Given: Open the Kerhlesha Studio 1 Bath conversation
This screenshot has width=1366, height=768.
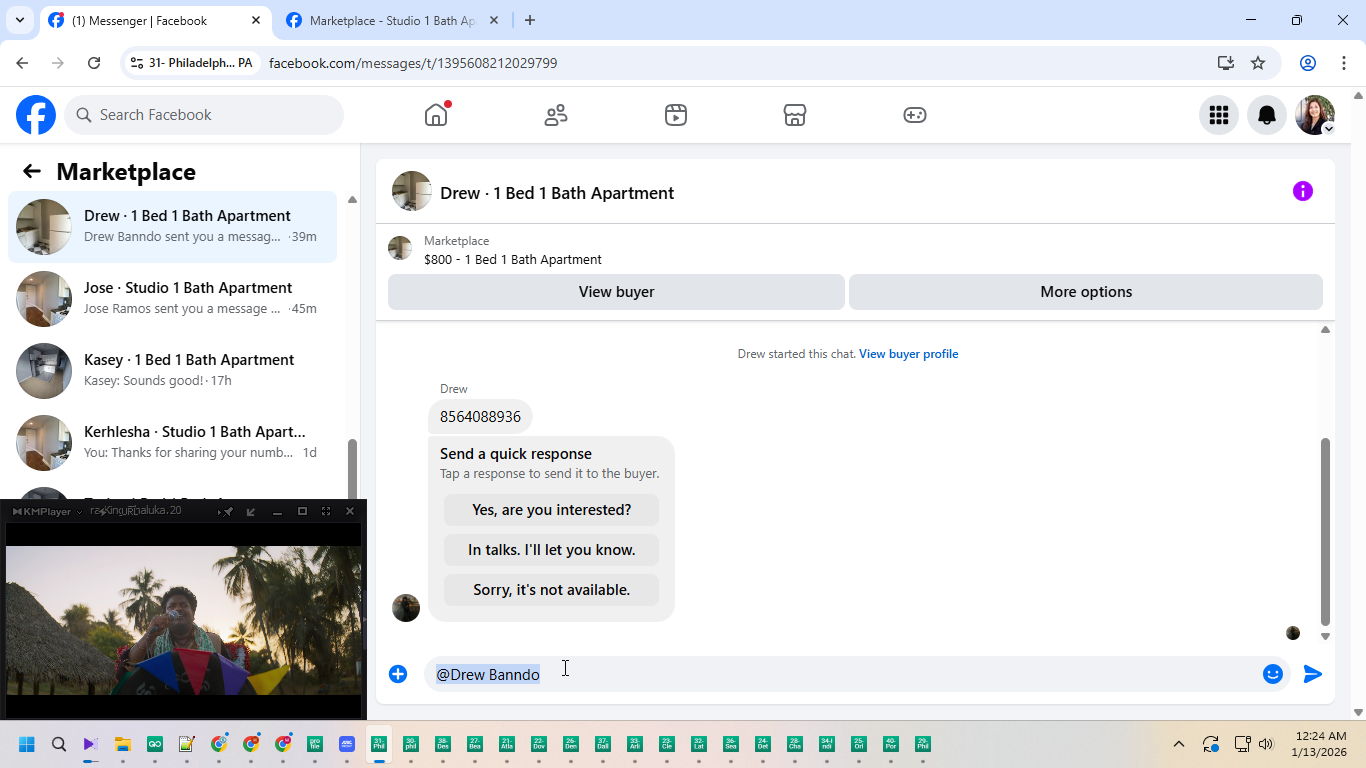Looking at the screenshot, I should coord(172,443).
